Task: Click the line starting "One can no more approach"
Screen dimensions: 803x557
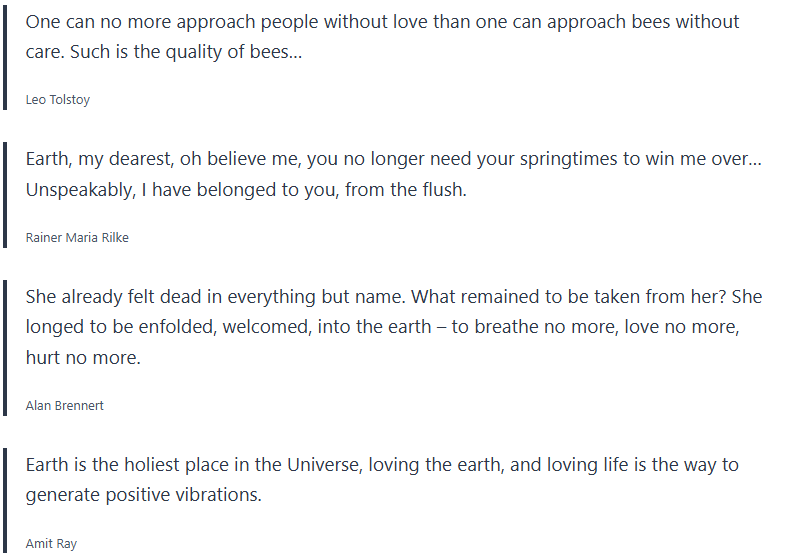Action: tap(382, 22)
